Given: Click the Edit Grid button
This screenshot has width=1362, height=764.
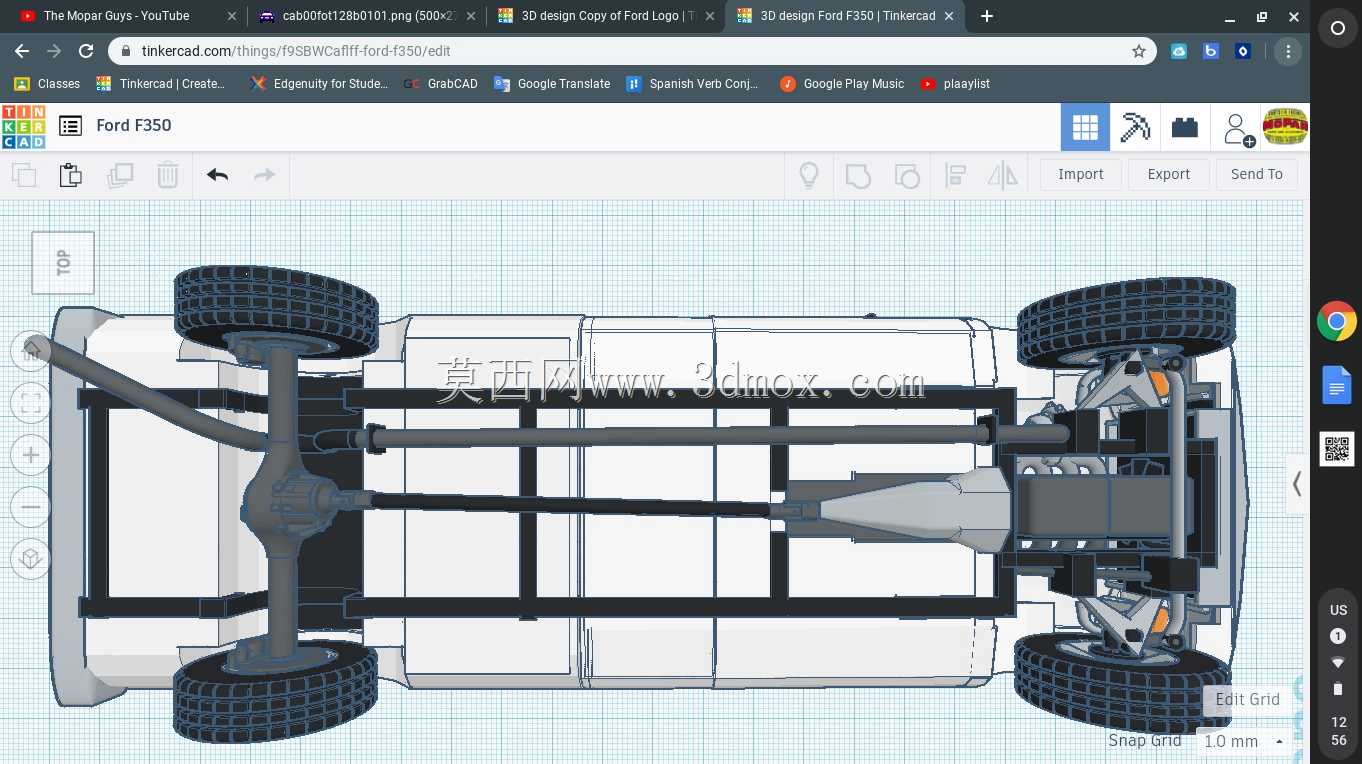Looking at the screenshot, I should (x=1248, y=699).
